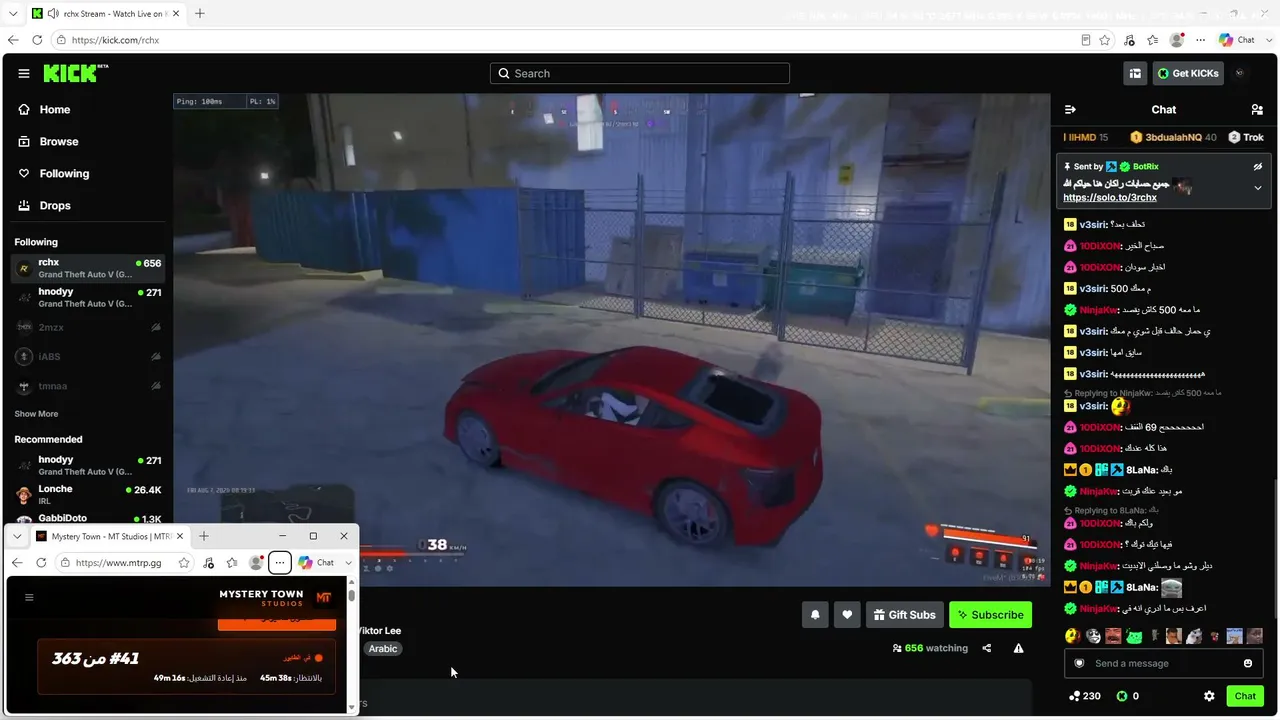Open offline tmnaa channel
1280x720 pixels.
(88, 386)
